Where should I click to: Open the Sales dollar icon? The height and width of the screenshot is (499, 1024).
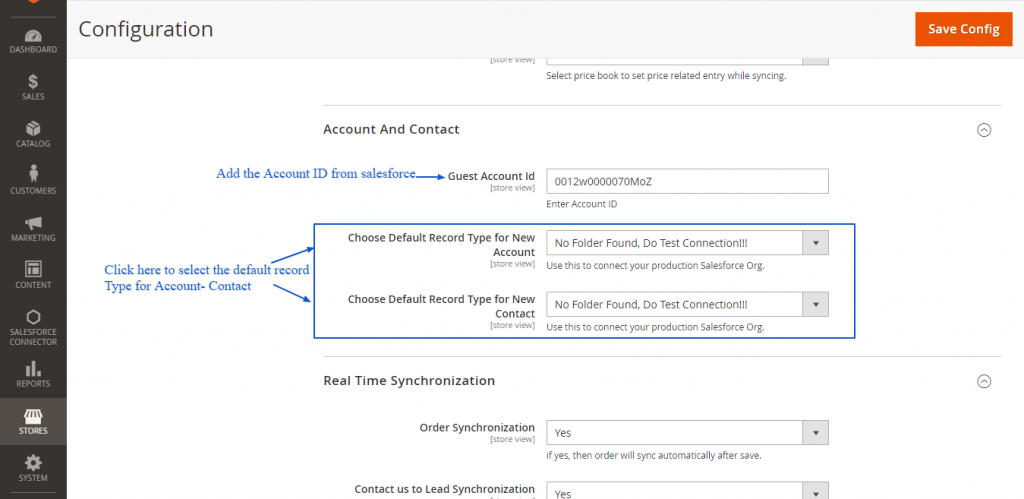coord(33,86)
